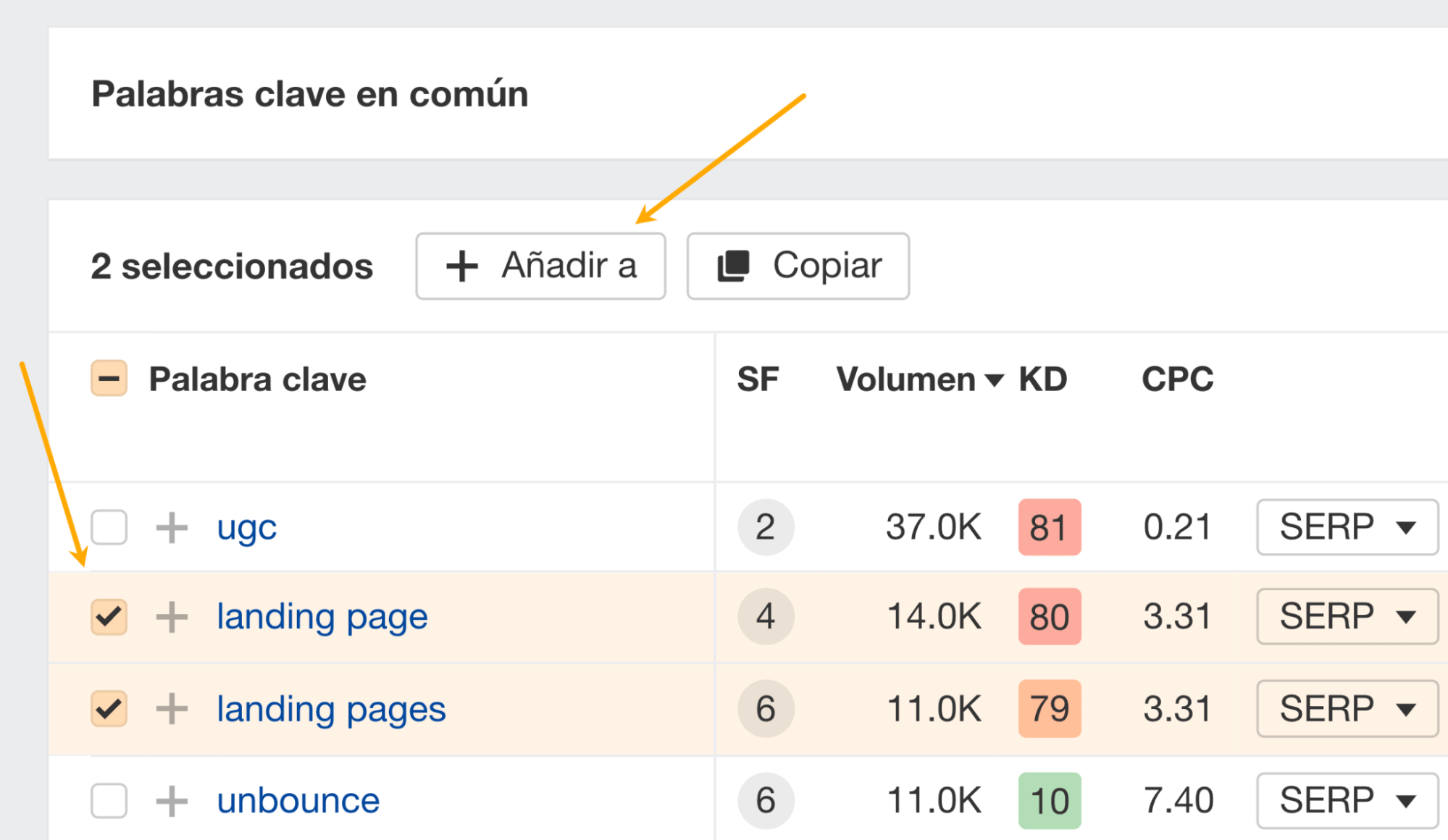Click the green KD badge showing 10
The width and height of the screenshot is (1448, 840).
click(1048, 800)
